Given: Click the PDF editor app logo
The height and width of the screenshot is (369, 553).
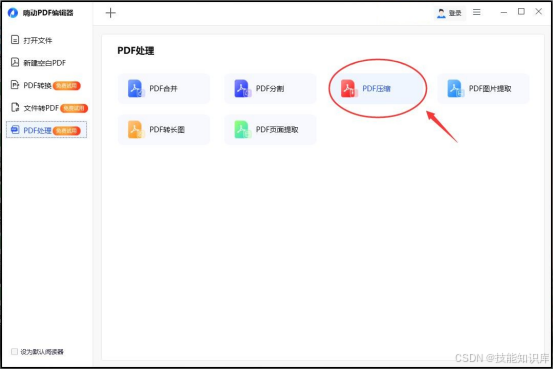Looking at the screenshot, I should click(13, 13).
